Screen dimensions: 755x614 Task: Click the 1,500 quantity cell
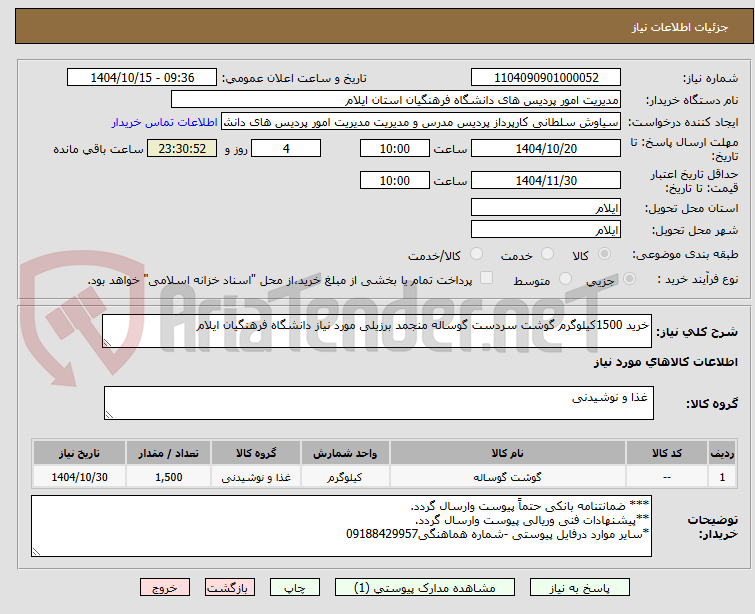(169, 477)
